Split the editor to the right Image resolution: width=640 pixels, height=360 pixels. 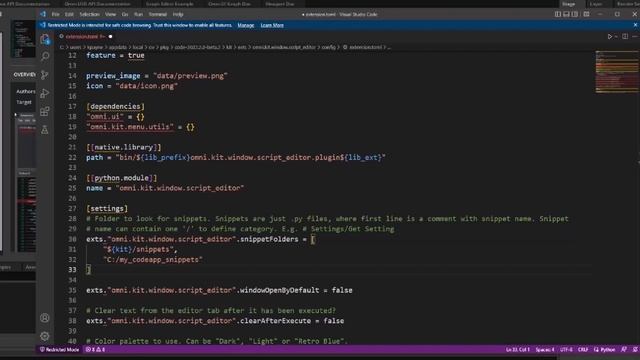point(625,36)
